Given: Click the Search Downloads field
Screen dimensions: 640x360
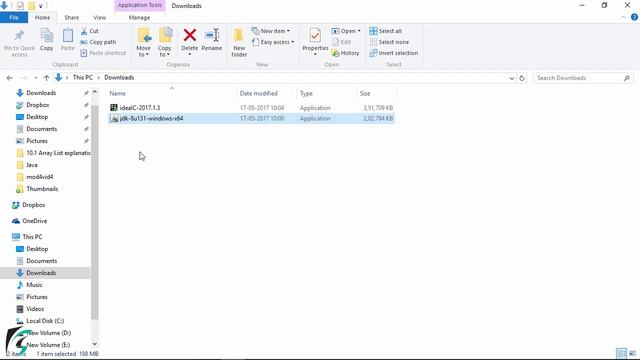Looking at the screenshot, I should 583,78.
